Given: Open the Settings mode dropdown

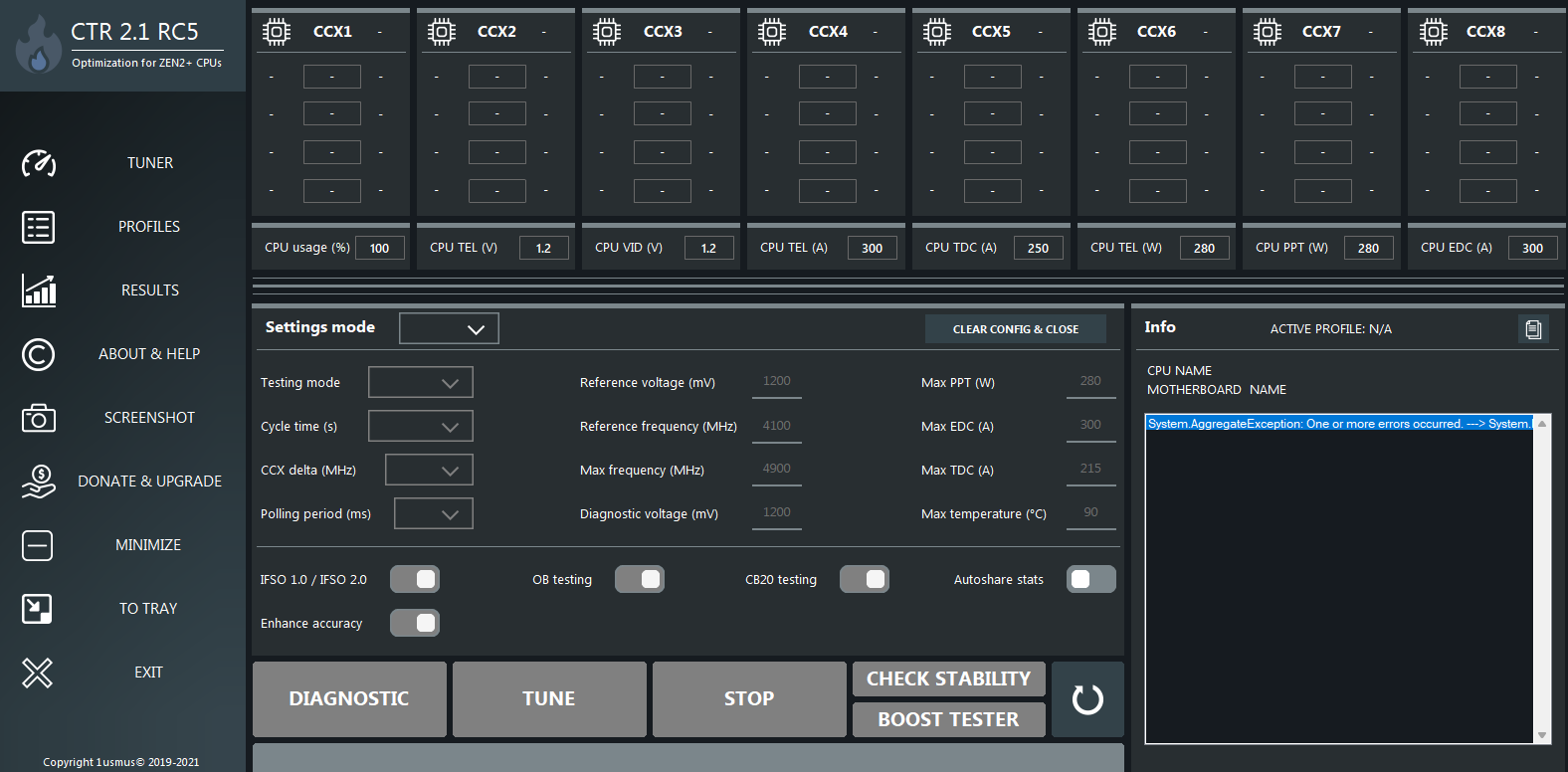Looking at the screenshot, I should [x=449, y=328].
